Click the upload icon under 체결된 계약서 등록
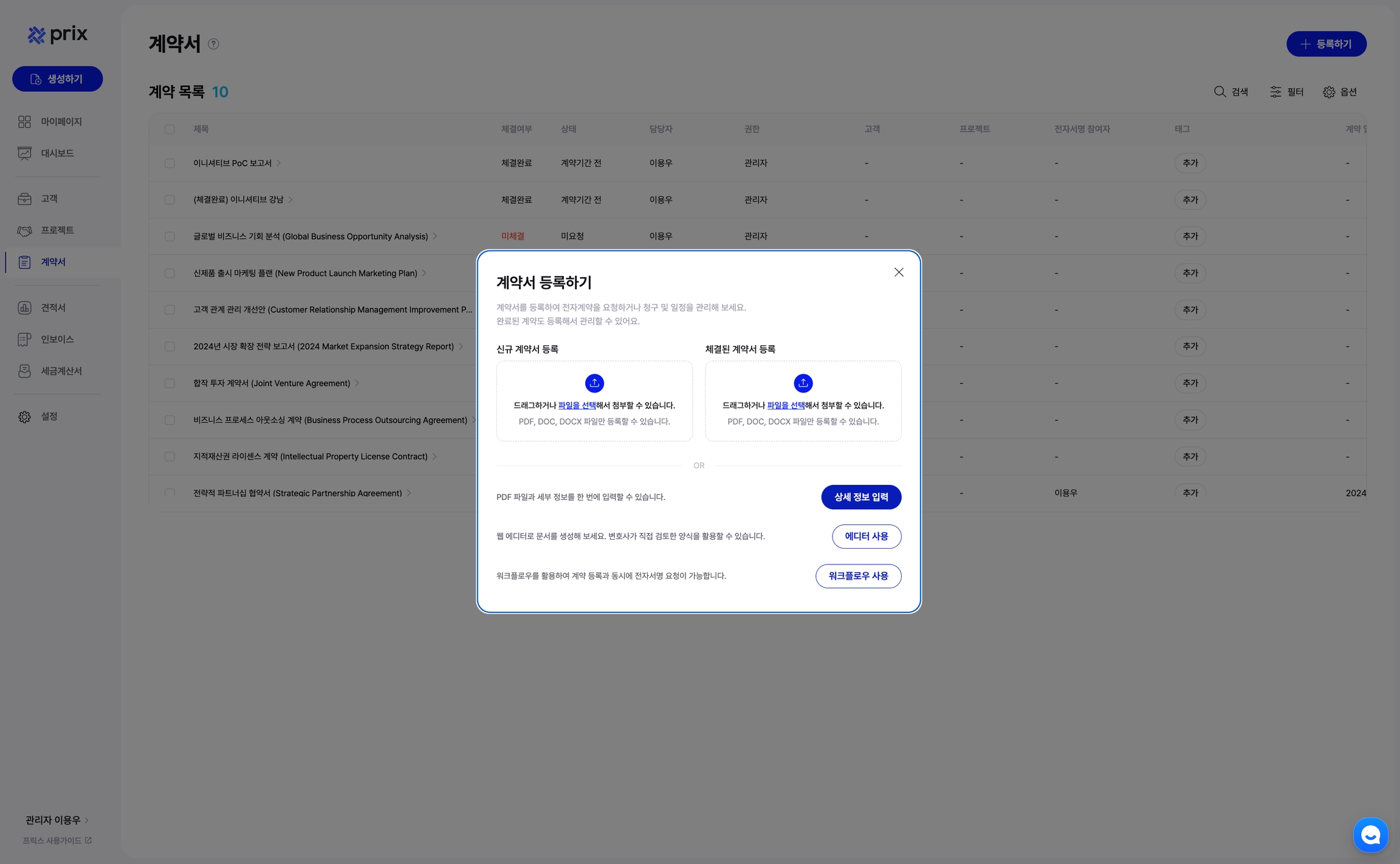 [x=803, y=383]
